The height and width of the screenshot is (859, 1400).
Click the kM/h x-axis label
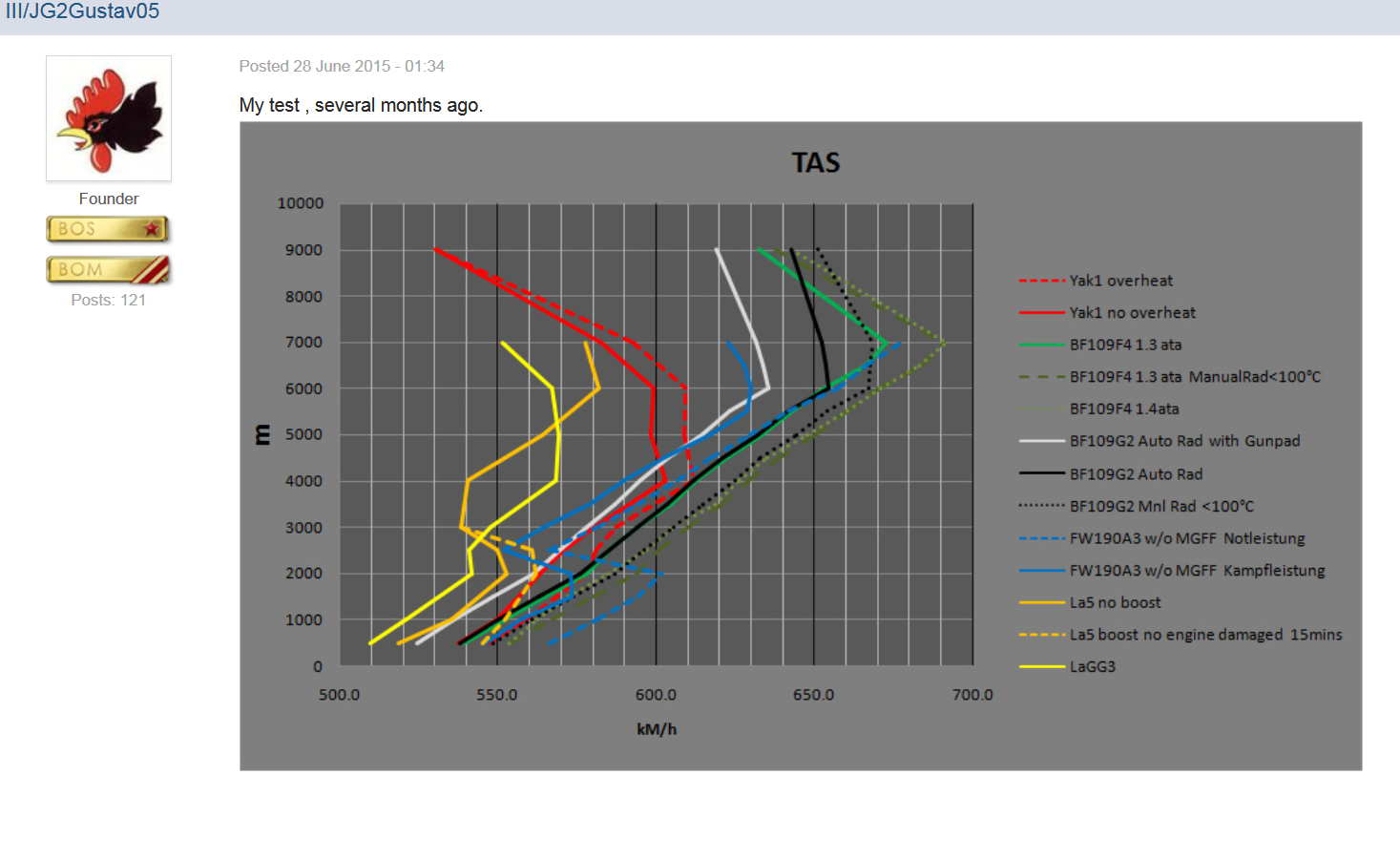coord(657,729)
